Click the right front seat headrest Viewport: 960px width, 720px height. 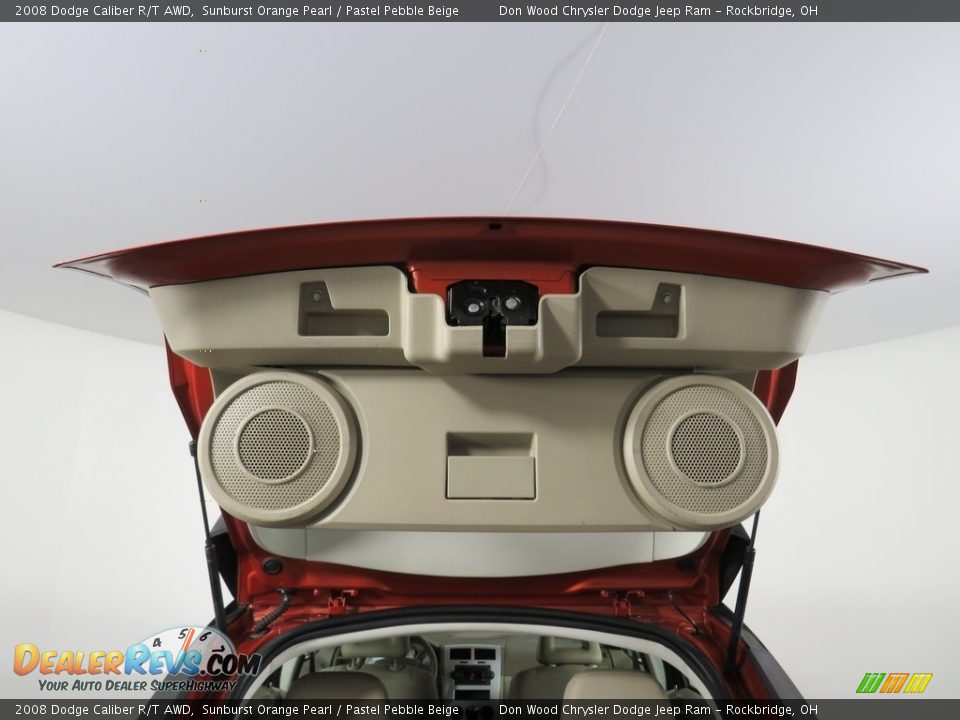click(568, 651)
